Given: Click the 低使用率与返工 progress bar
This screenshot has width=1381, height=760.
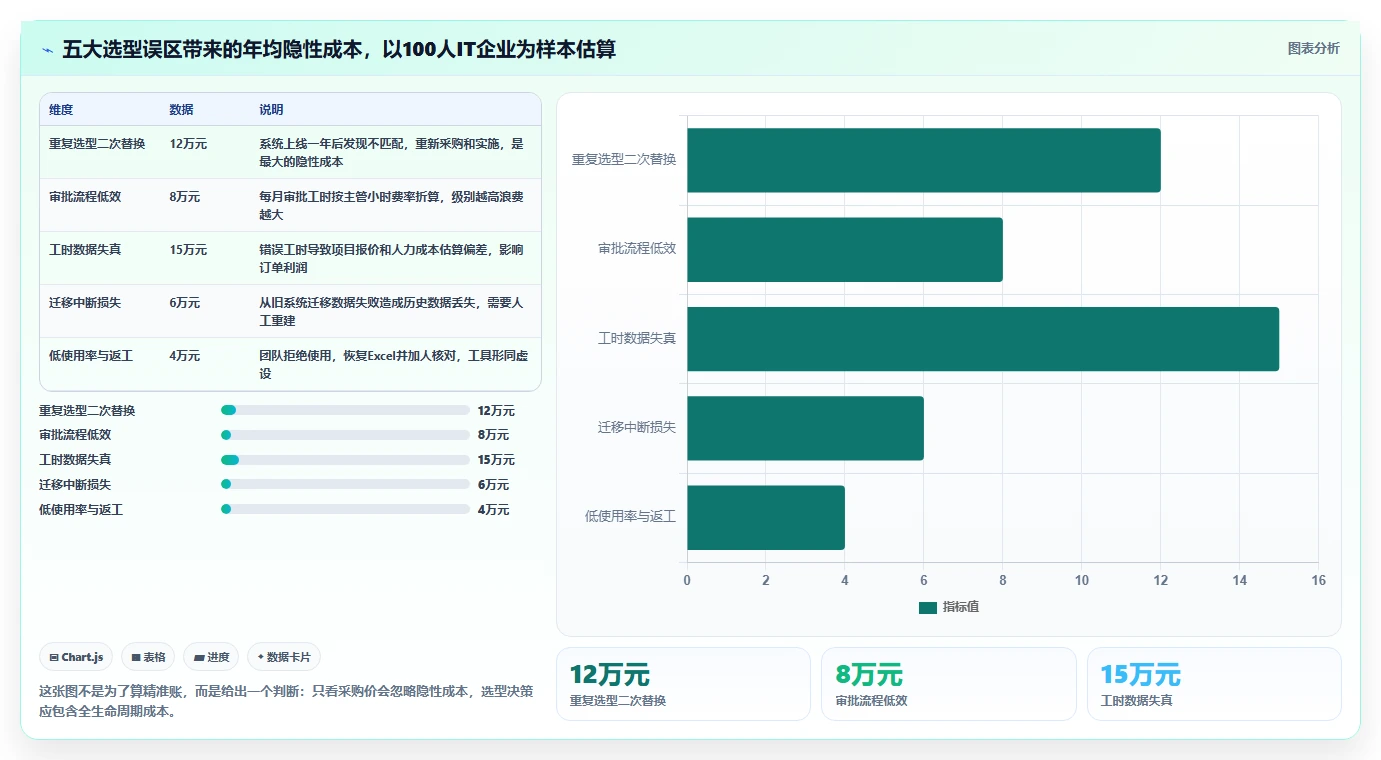Looking at the screenshot, I should [345, 509].
